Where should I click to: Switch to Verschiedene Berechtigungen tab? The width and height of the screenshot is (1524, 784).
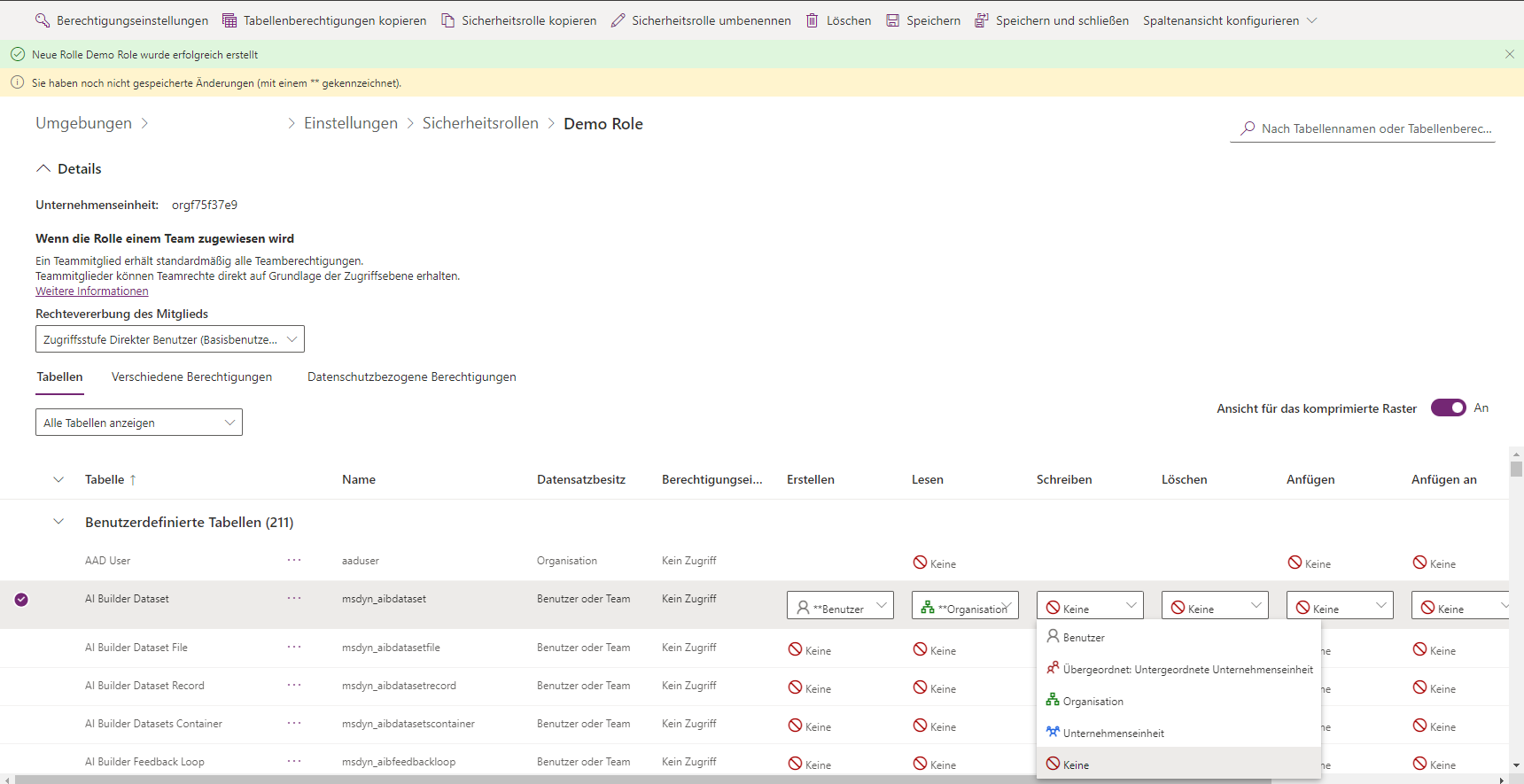[x=191, y=376]
